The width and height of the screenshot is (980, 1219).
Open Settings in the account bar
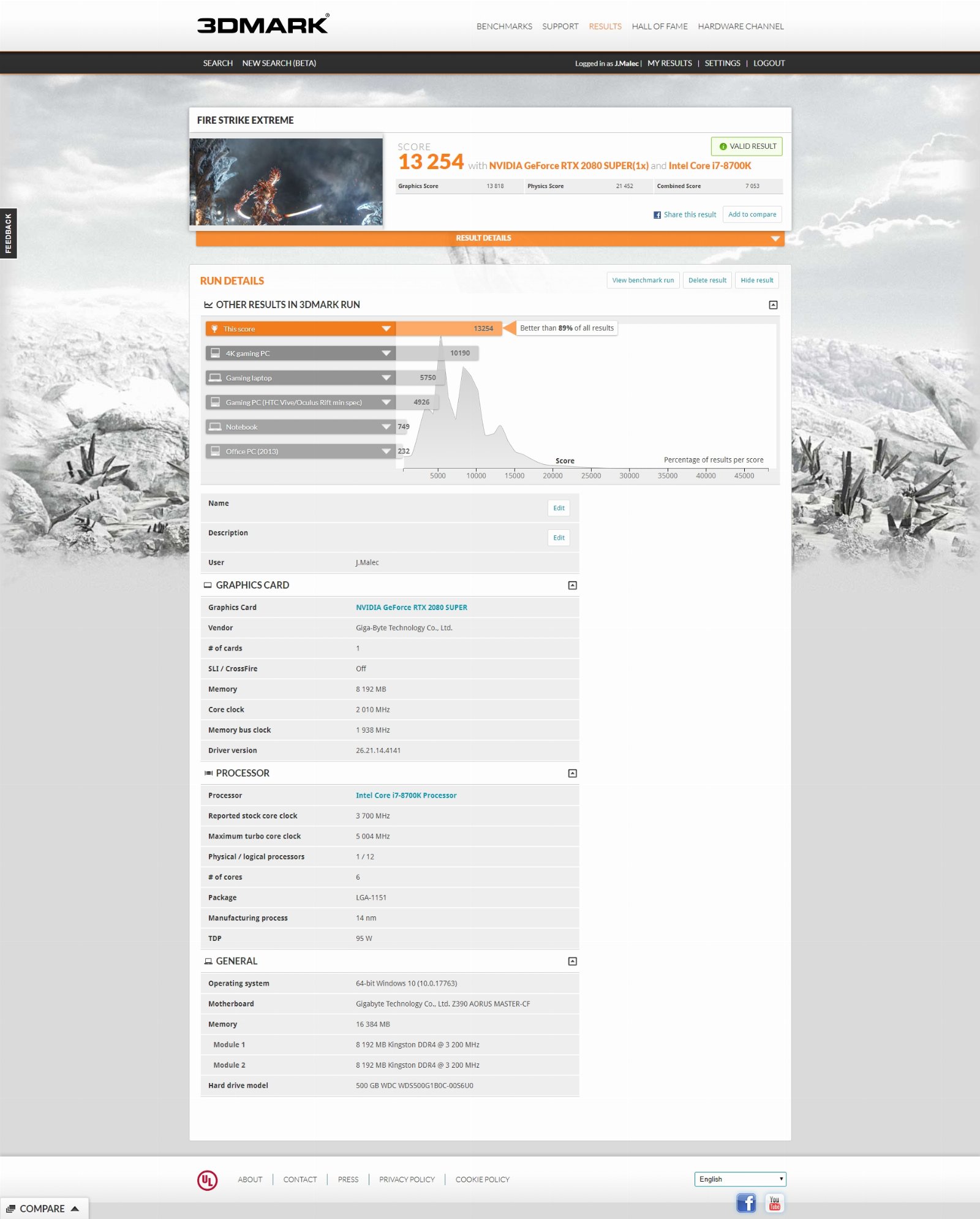(x=722, y=63)
